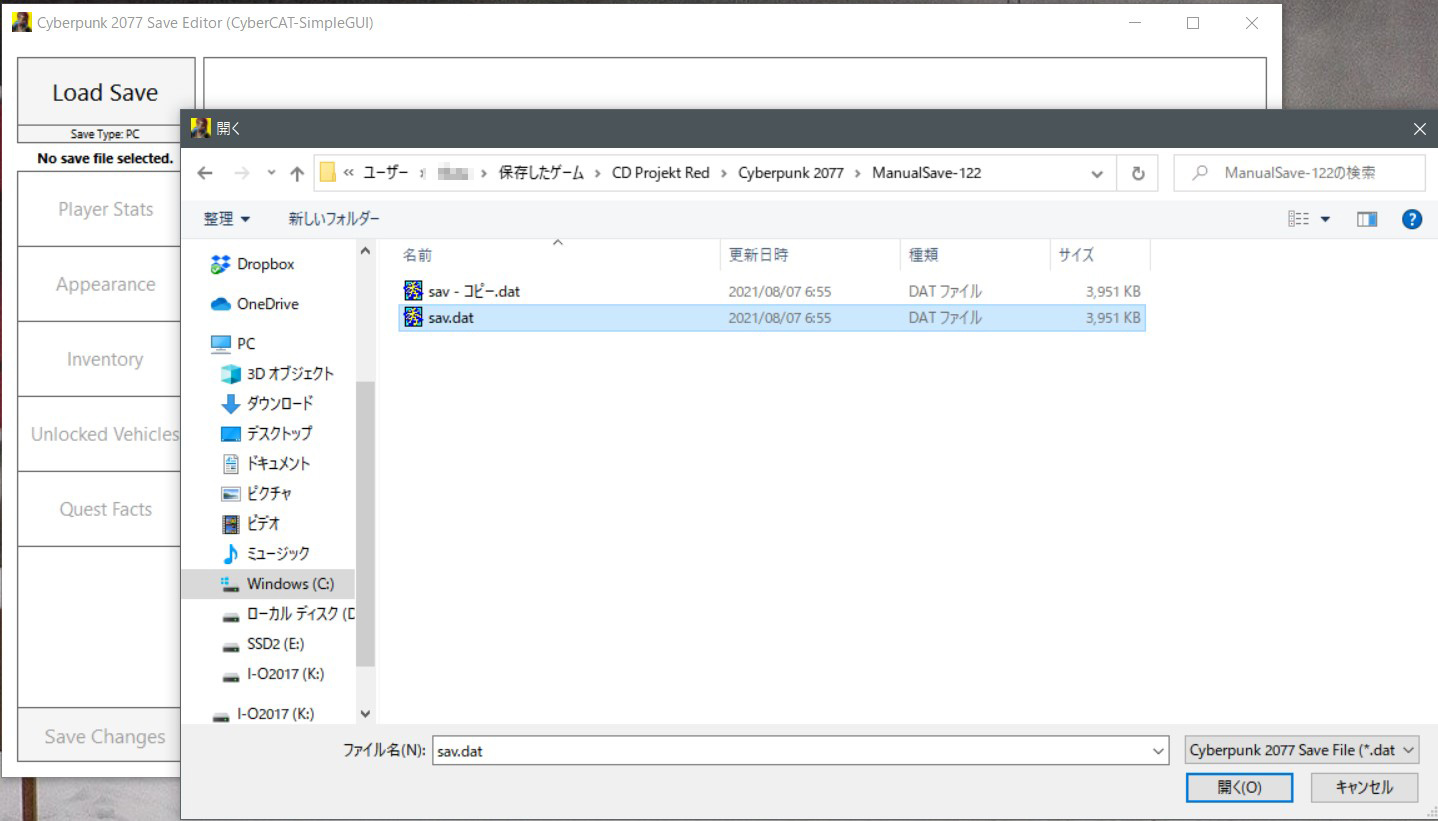Click Load Save in the Save Editor window

point(106,93)
